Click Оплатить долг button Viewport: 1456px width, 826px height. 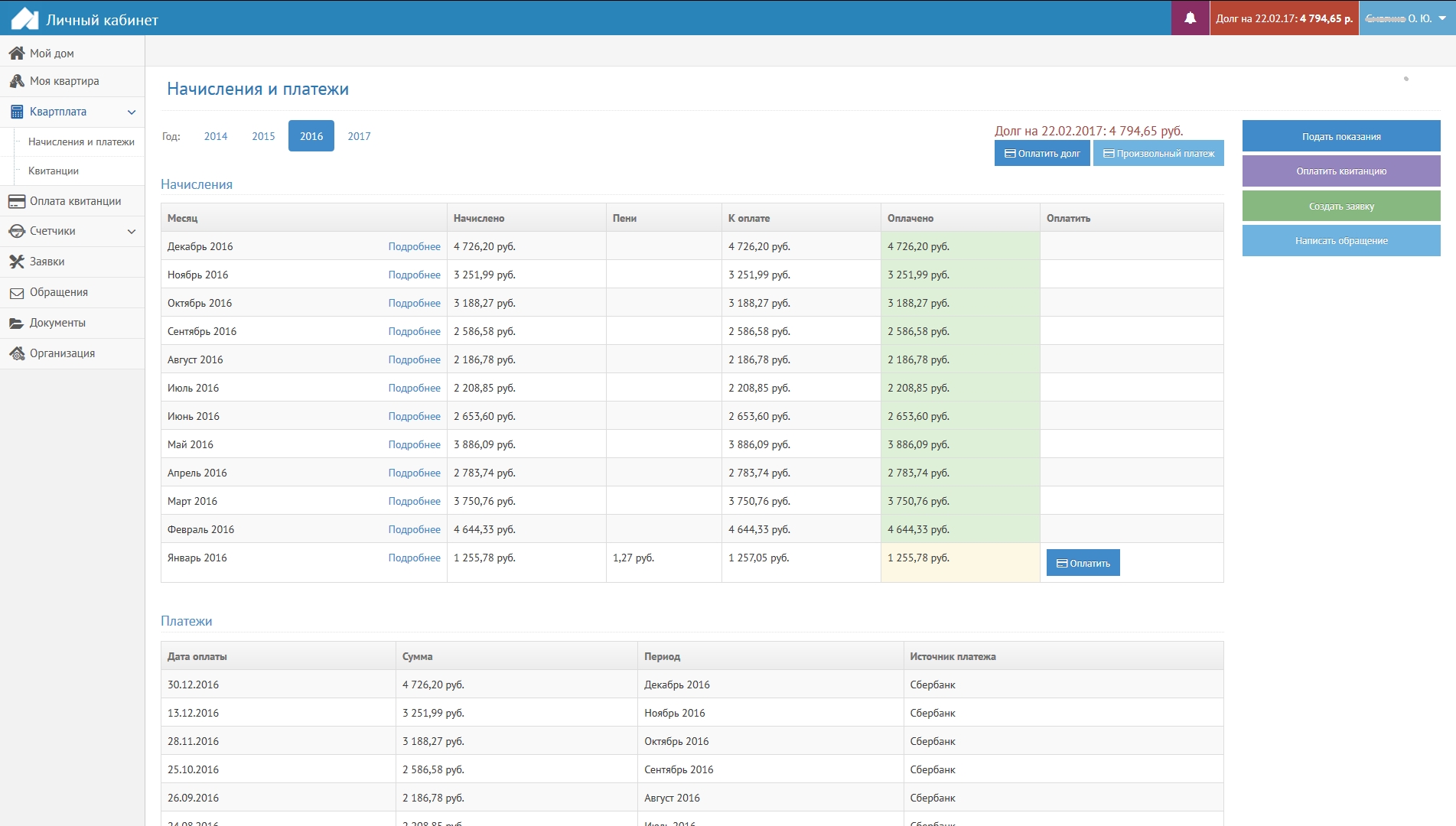(x=1042, y=154)
